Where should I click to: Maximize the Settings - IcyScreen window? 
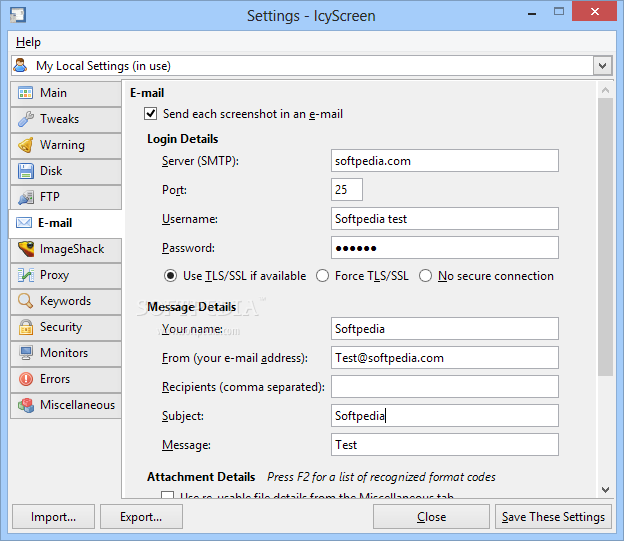click(559, 12)
